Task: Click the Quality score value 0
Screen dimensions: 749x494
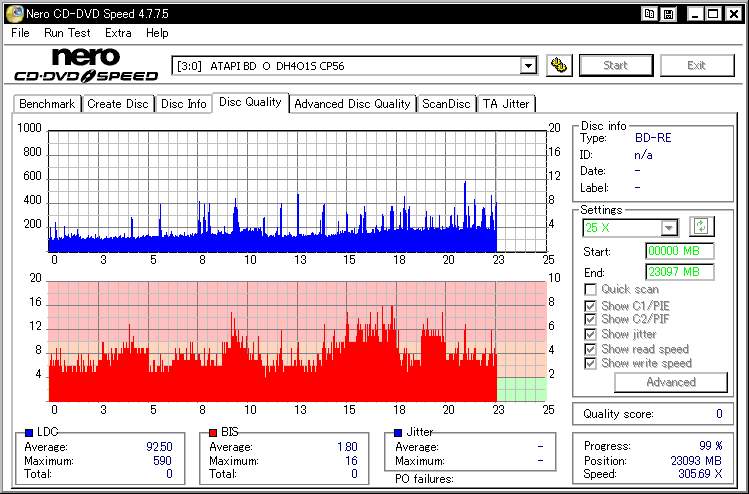Action: pos(719,414)
